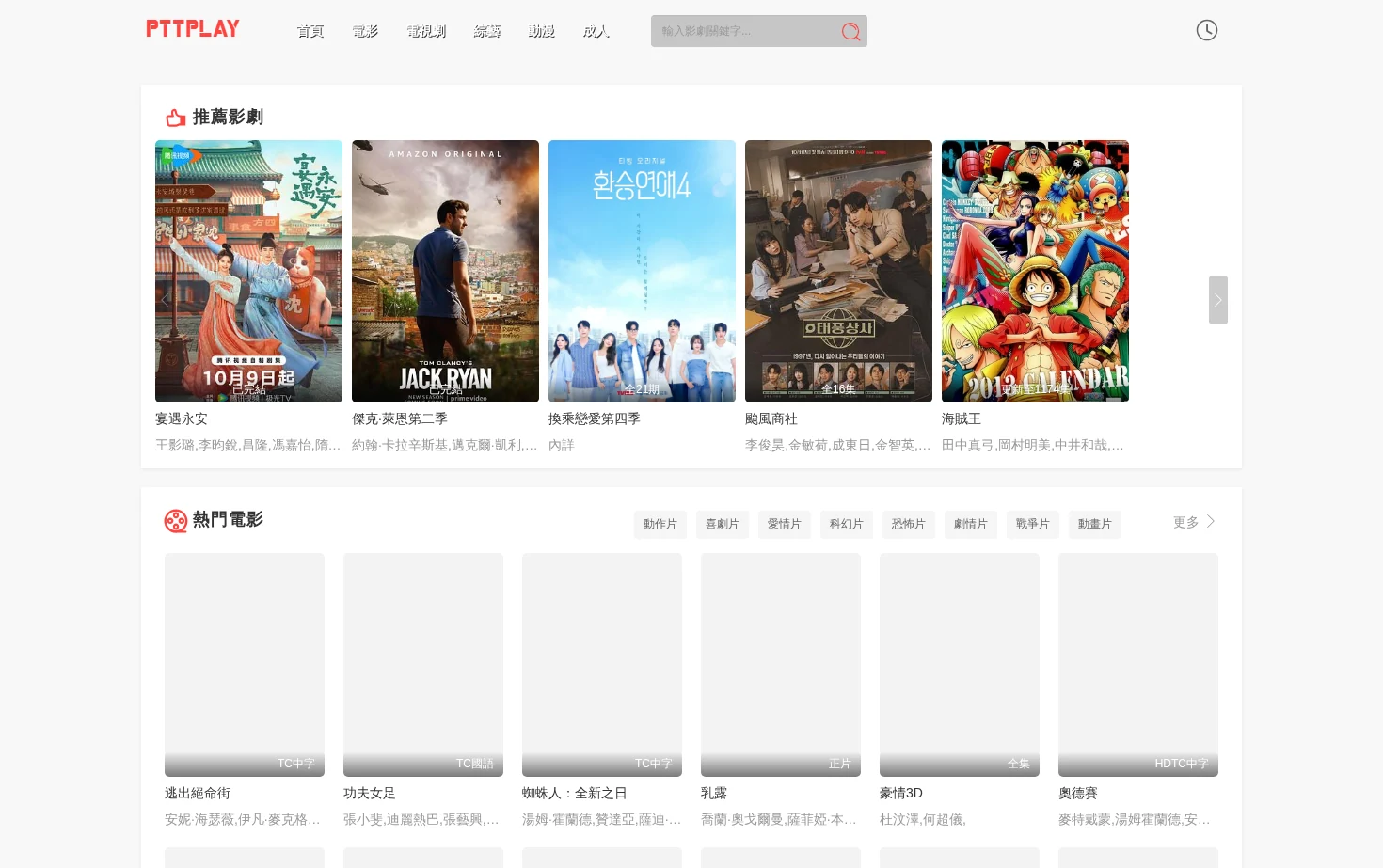The width and height of the screenshot is (1383, 868).
Task: Filter by 劇情片 genre
Action: [x=971, y=524]
